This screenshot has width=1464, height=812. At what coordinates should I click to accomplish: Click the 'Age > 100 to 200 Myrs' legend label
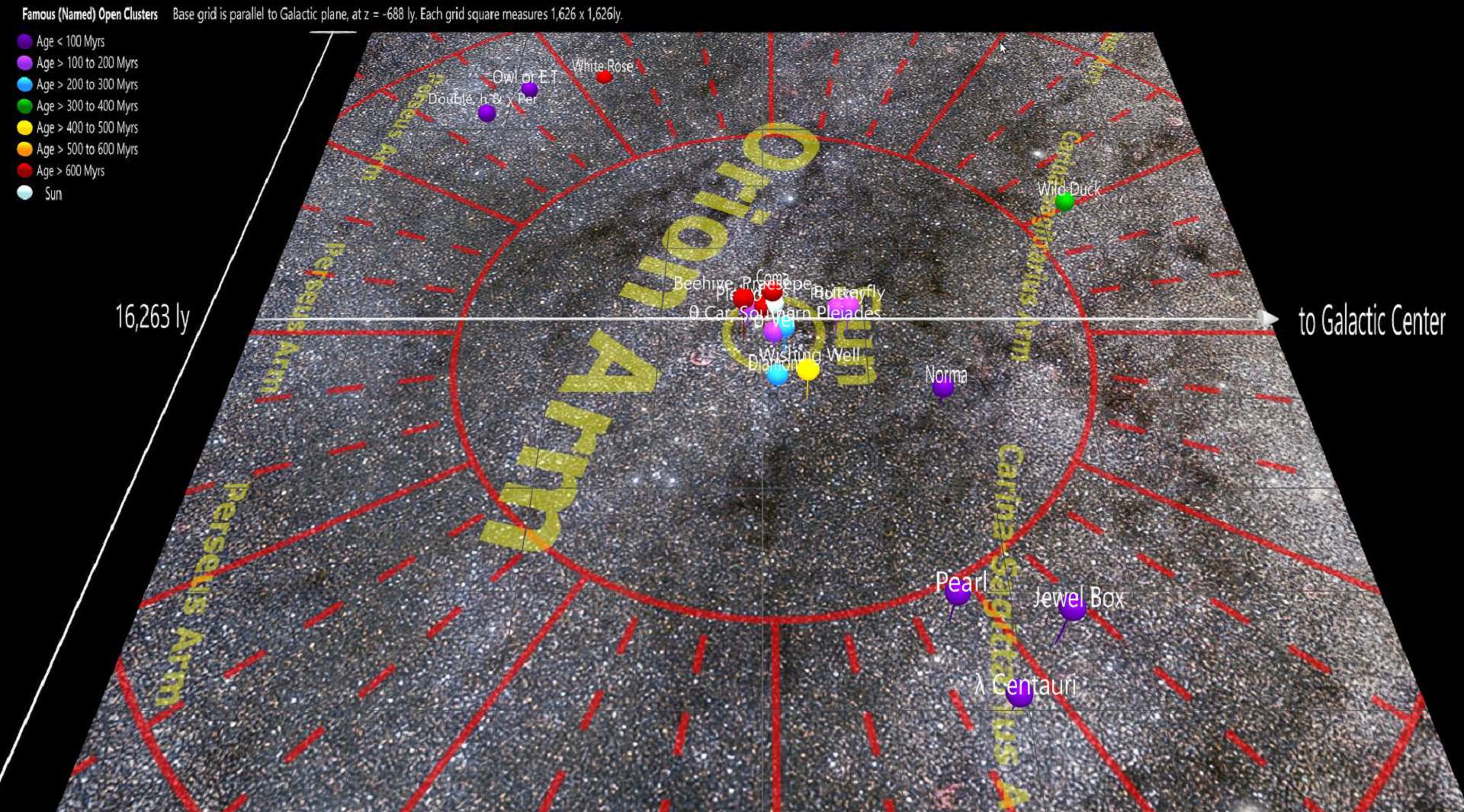click(x=87, y=63)
